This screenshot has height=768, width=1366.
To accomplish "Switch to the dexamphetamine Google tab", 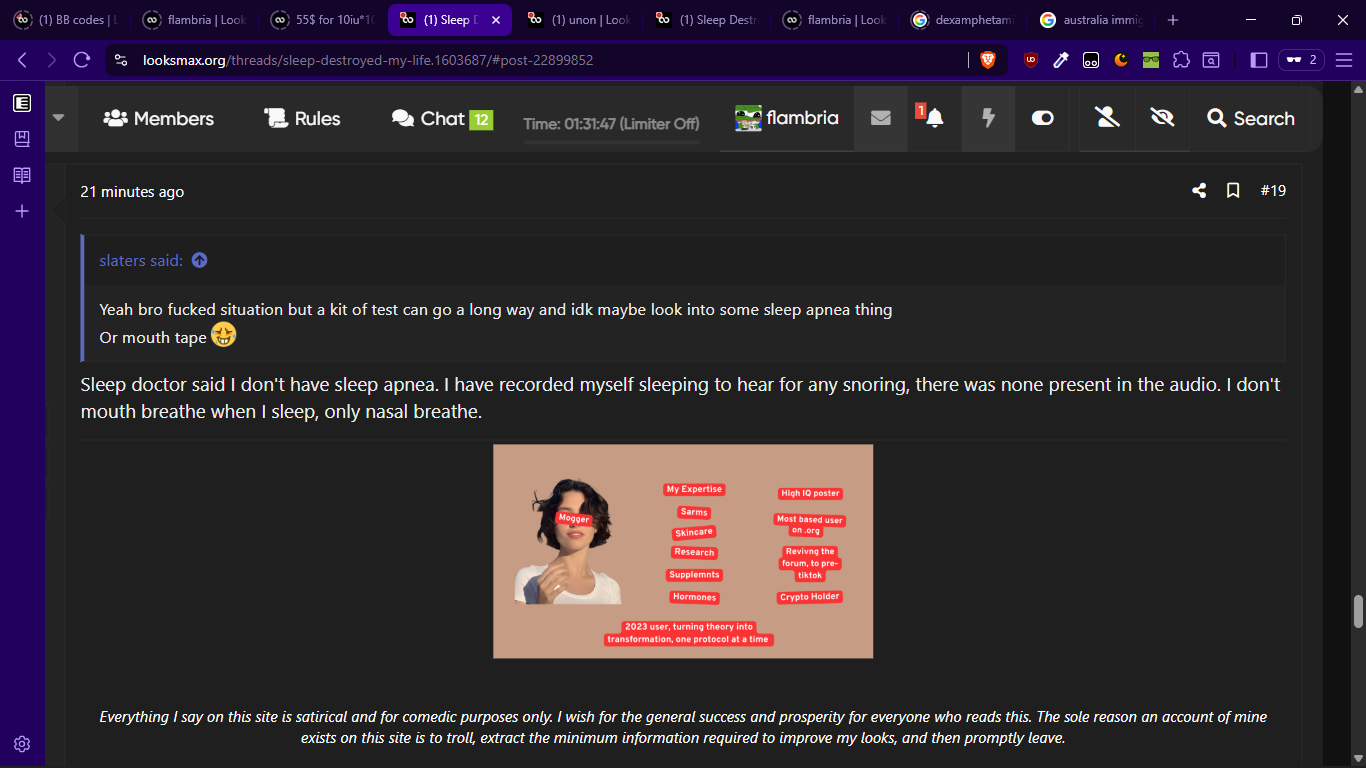I will point(962,20).
